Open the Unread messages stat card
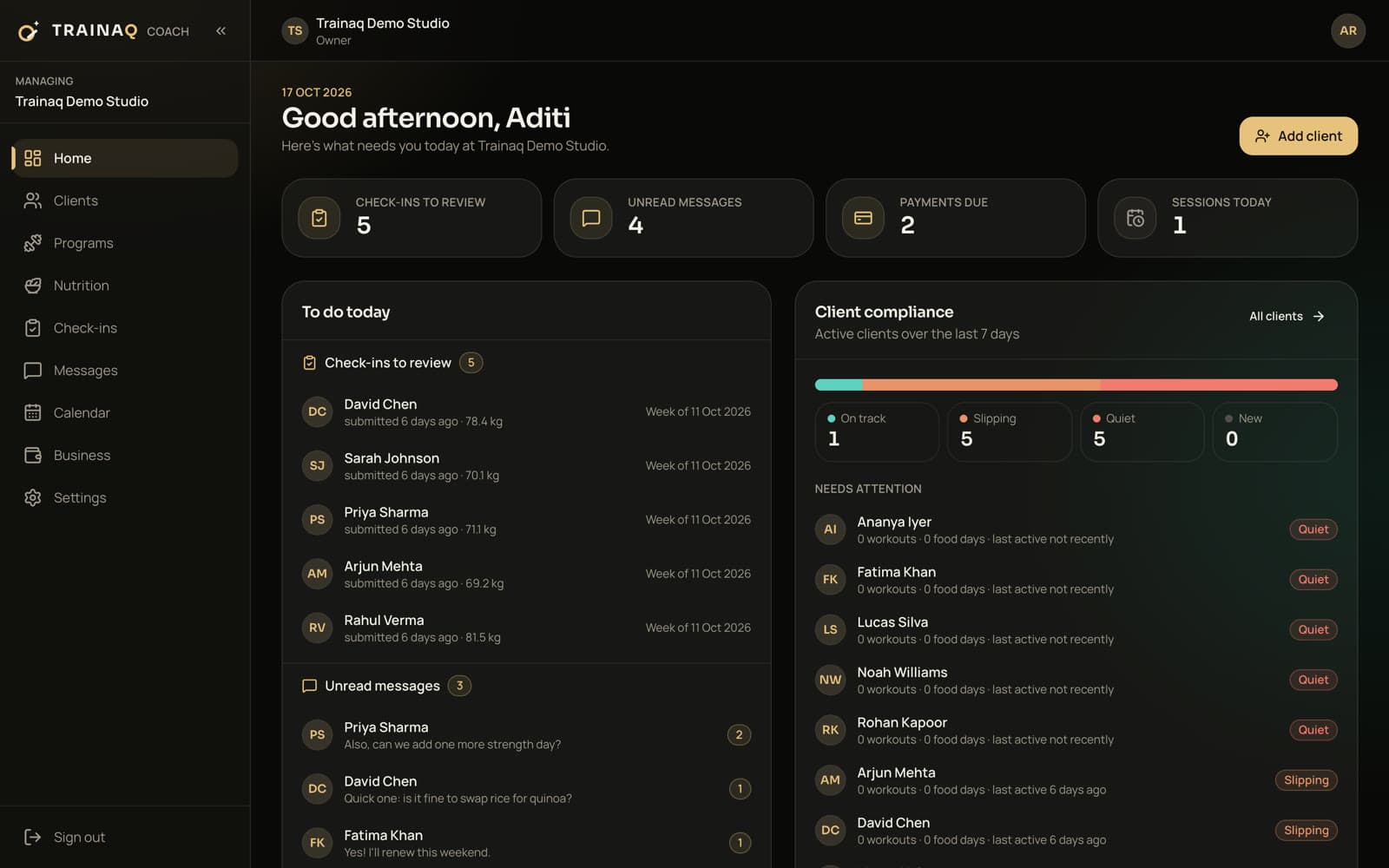Viewport: 1389px width, 868px height. tap(683, 218)
